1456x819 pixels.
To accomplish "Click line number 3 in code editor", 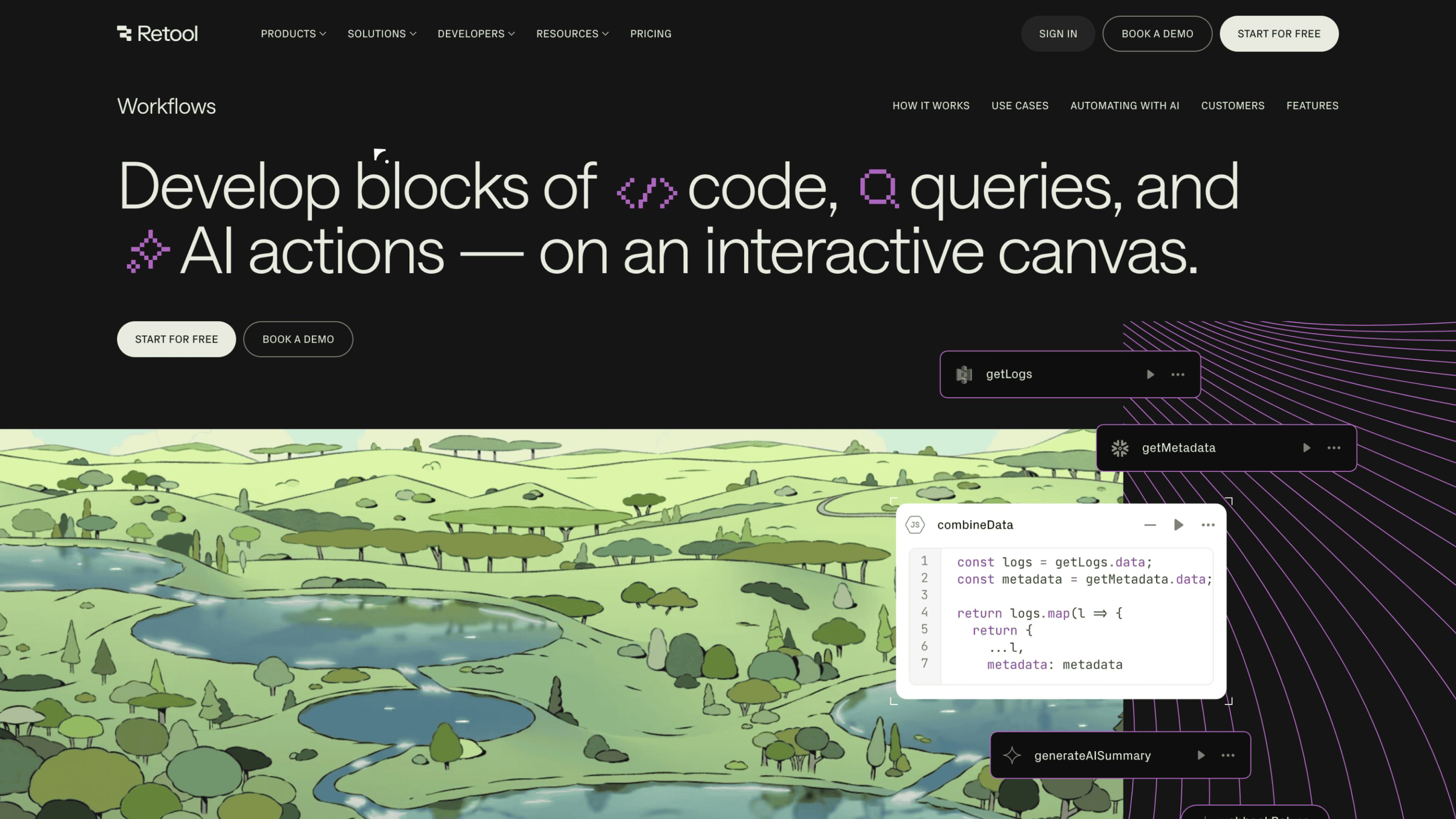I will [x=924, y=595].
